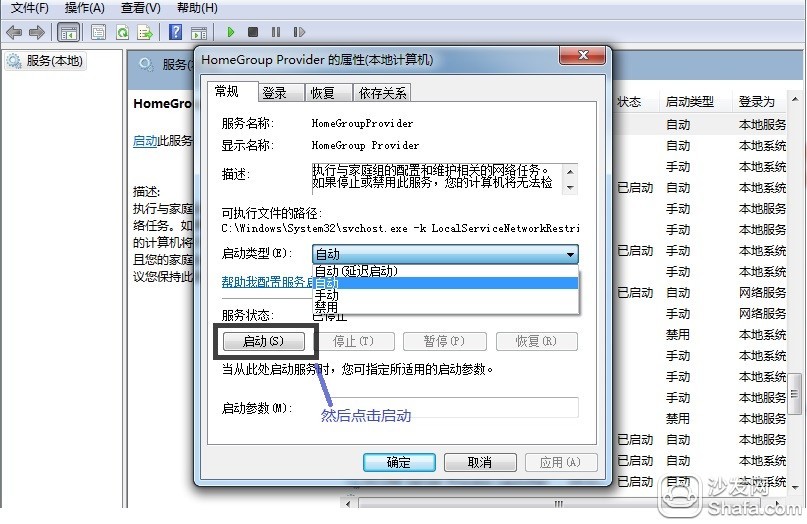Open the 帮助我配置服务 help link
Viewport: 807px width, 524px height.
point(267,282)
